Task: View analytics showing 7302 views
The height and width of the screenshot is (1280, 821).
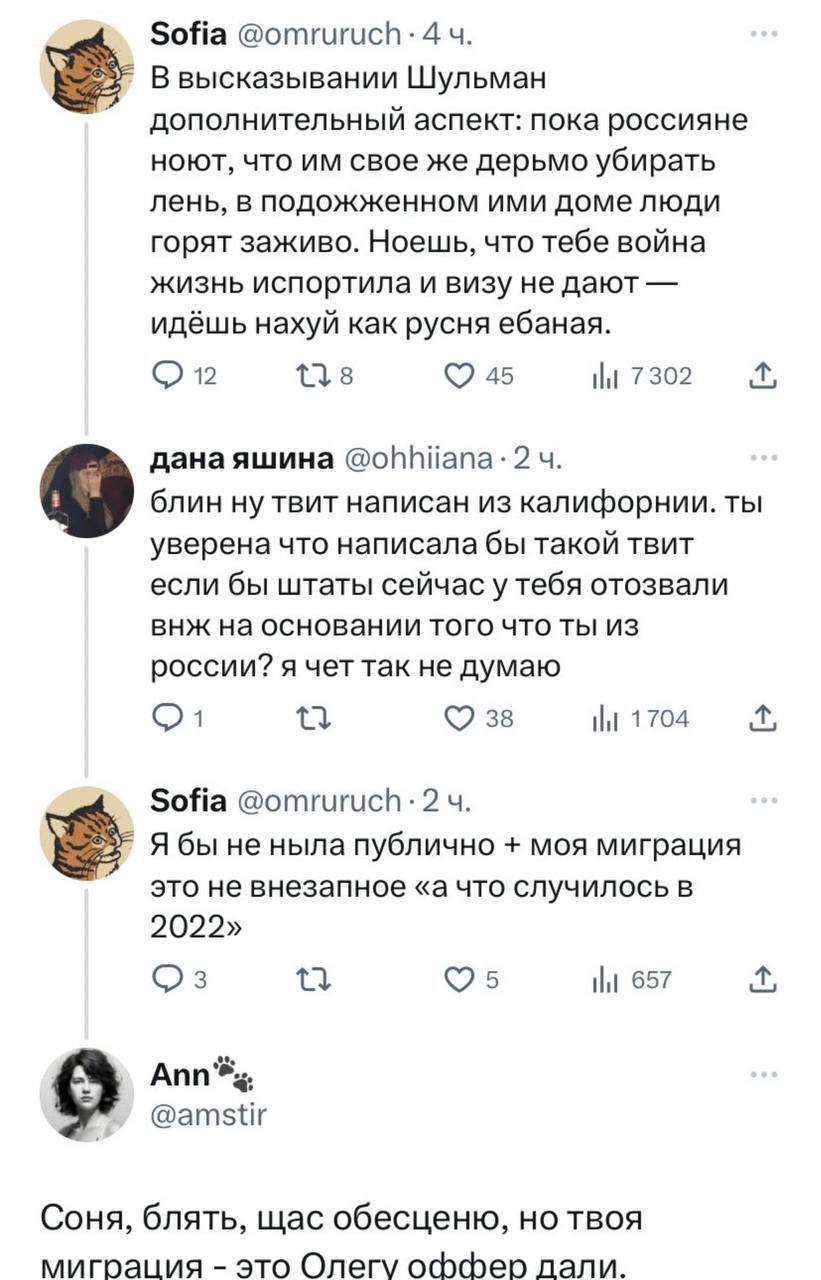Action: point(606,375)
